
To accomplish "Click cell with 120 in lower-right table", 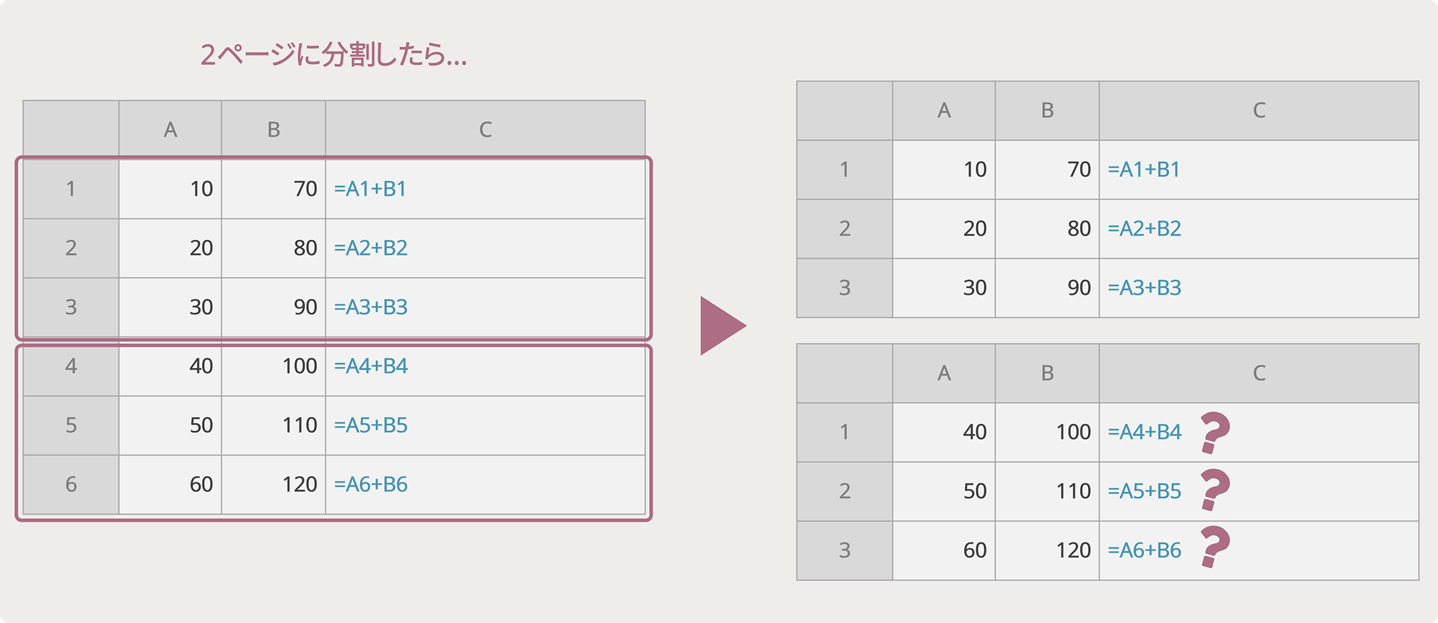I will pyautogui.click(x=1047, y=550).
